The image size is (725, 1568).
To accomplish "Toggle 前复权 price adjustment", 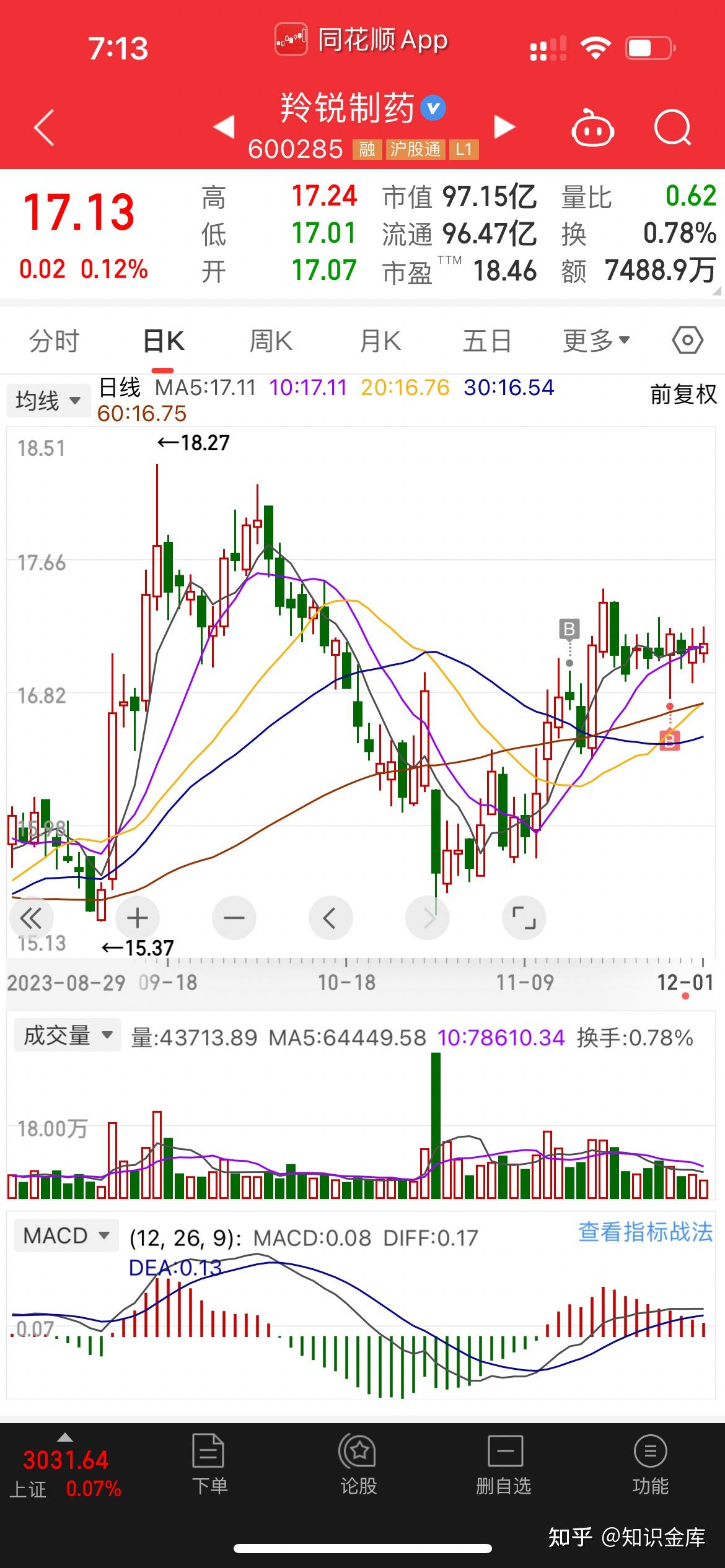I will point(683,394).
